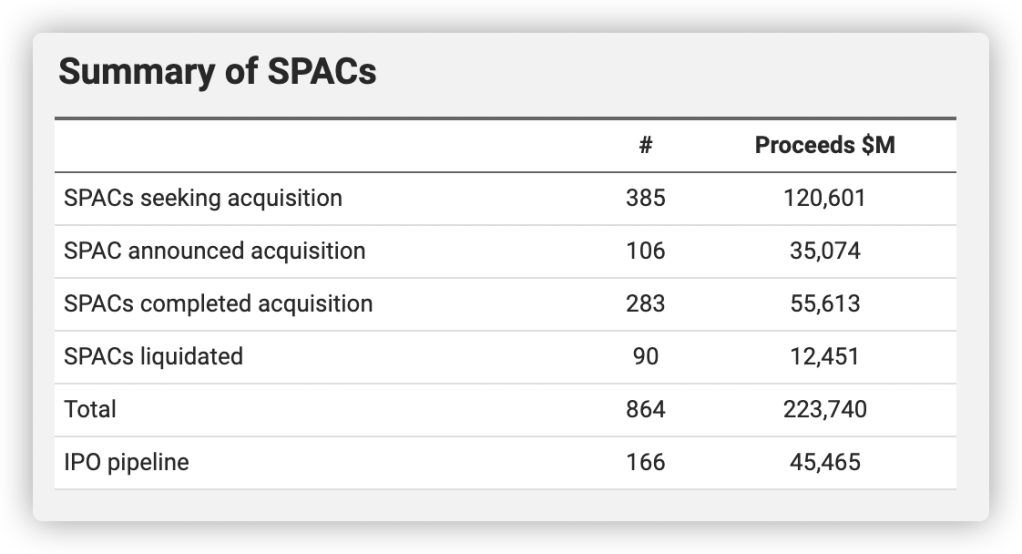This screenshot has height=554, width=1022.
Task: Click the 90 liquidated count
Action: [x=645, y=356]
